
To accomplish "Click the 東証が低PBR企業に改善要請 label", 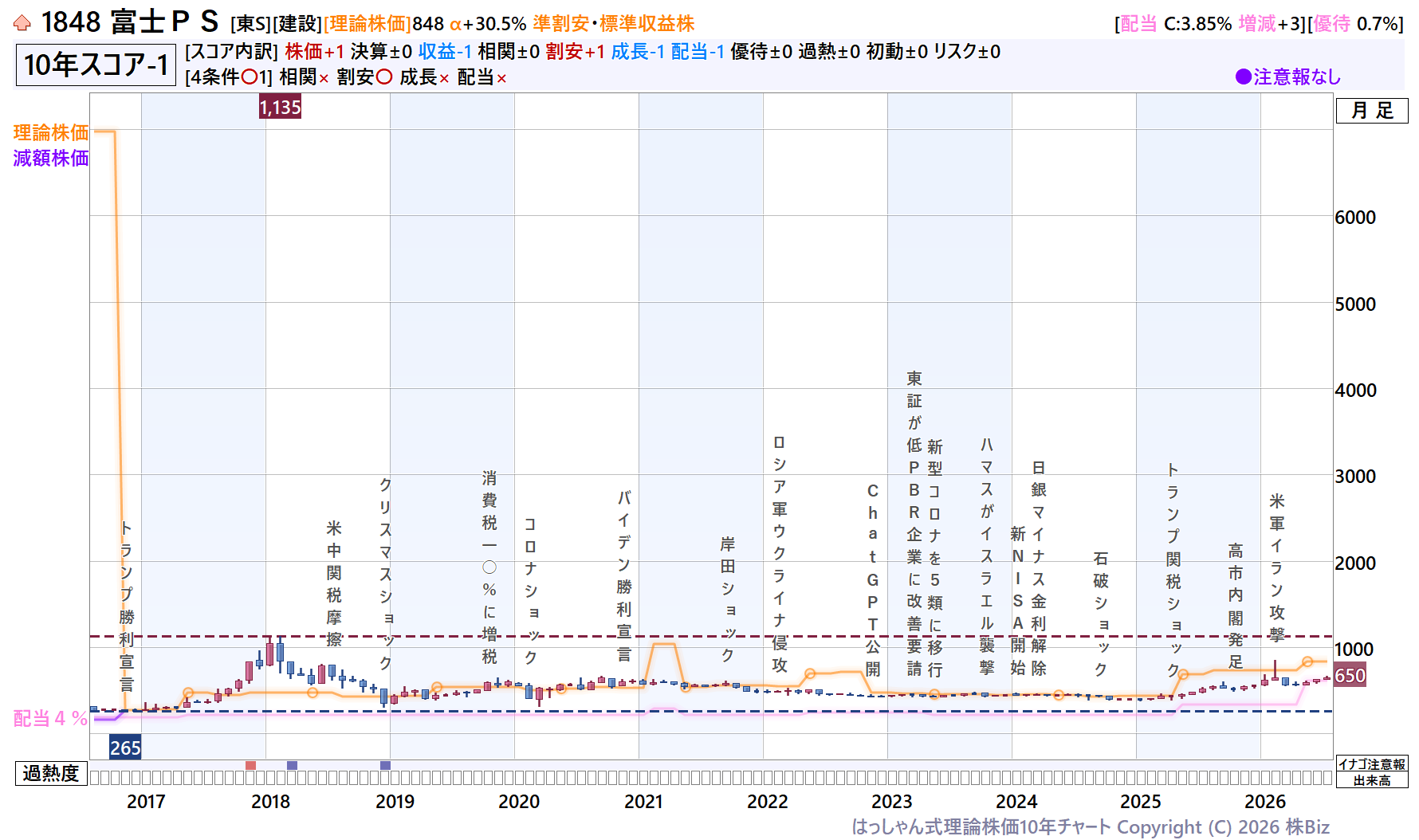I will (914, 523).
